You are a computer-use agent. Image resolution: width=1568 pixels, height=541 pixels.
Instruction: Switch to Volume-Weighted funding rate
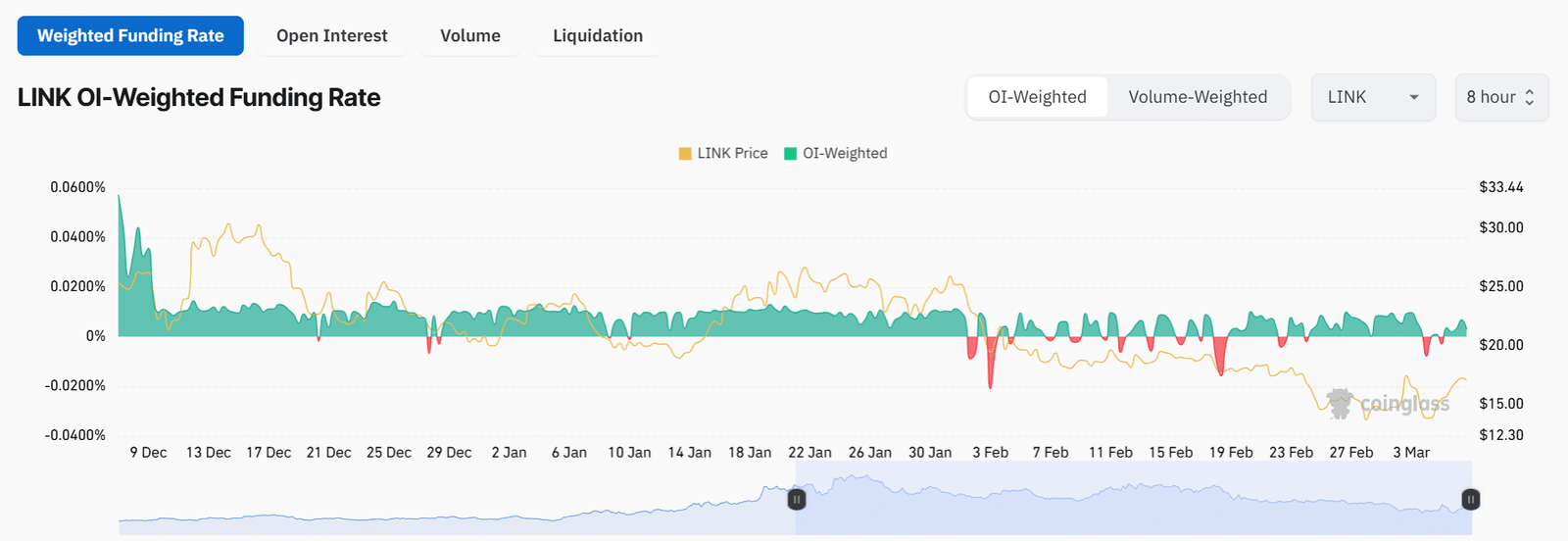[x=1198, y=97]
